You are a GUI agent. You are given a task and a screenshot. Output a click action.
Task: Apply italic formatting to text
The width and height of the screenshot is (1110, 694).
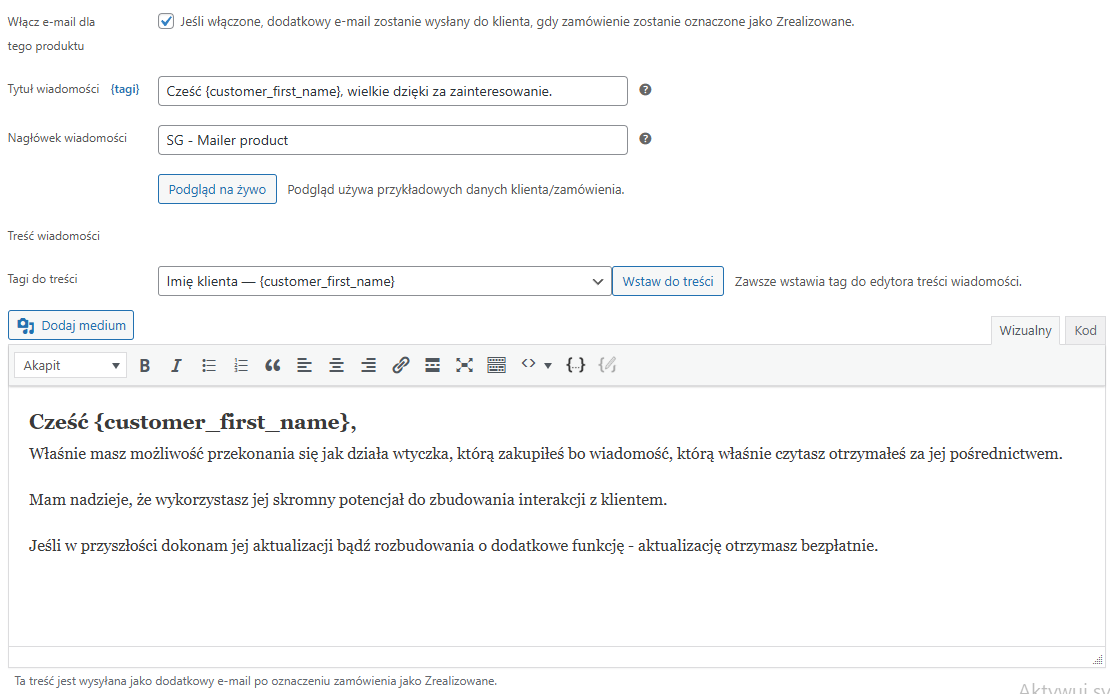176,366
